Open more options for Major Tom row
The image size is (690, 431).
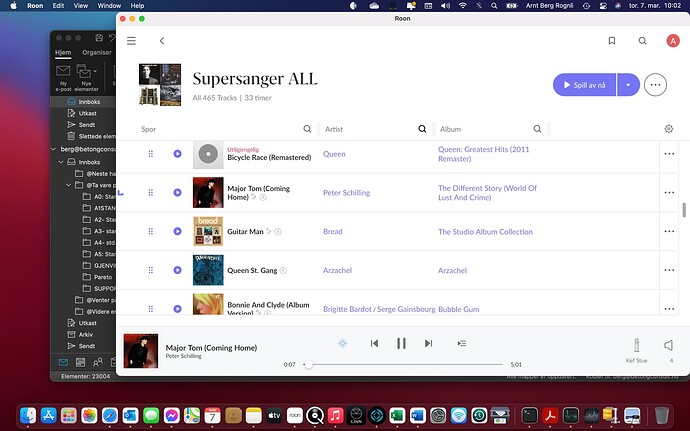pyautogui.click(x=669, y=192)
